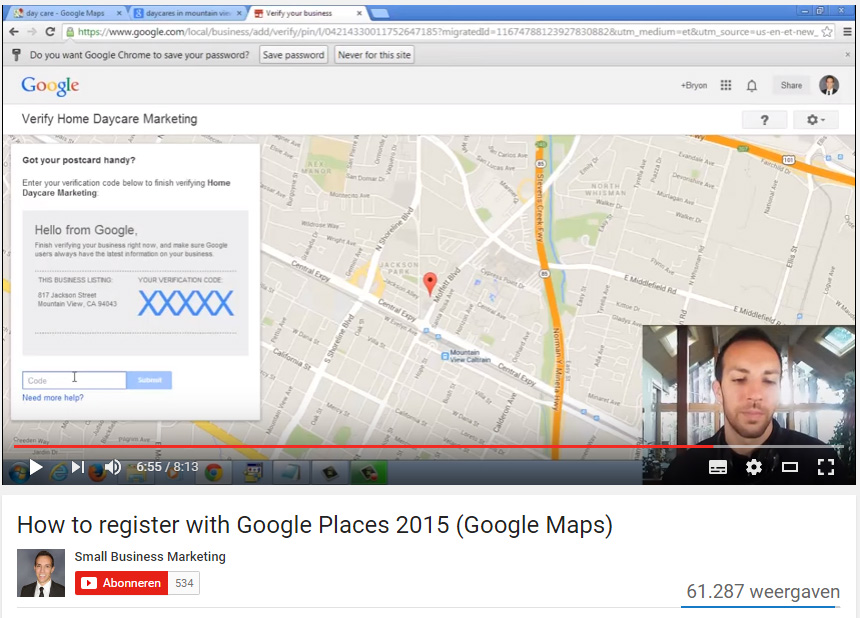Open Windows Start orb in video
Image resolution: width=860 pixels, height=618 pixels.
point(18,472)
